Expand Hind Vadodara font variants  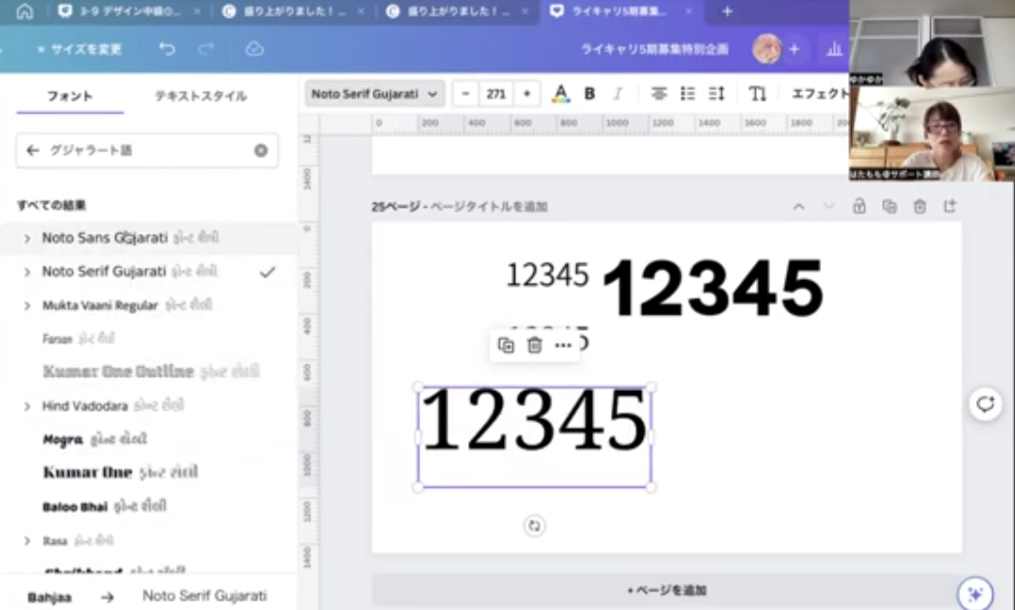pyautogui.click(x=27, y=407)
